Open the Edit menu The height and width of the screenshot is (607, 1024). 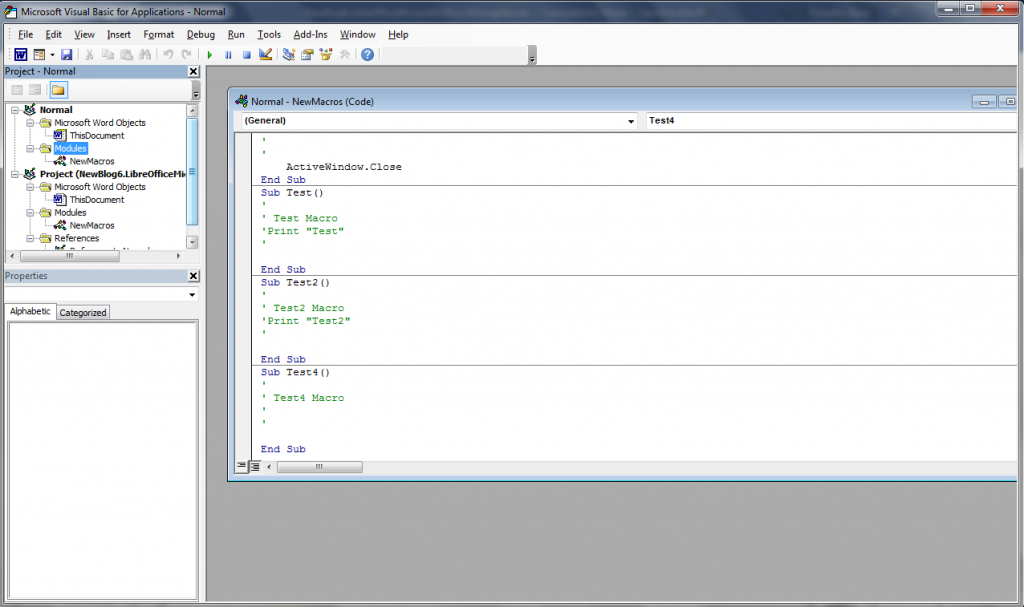[54, 35]
